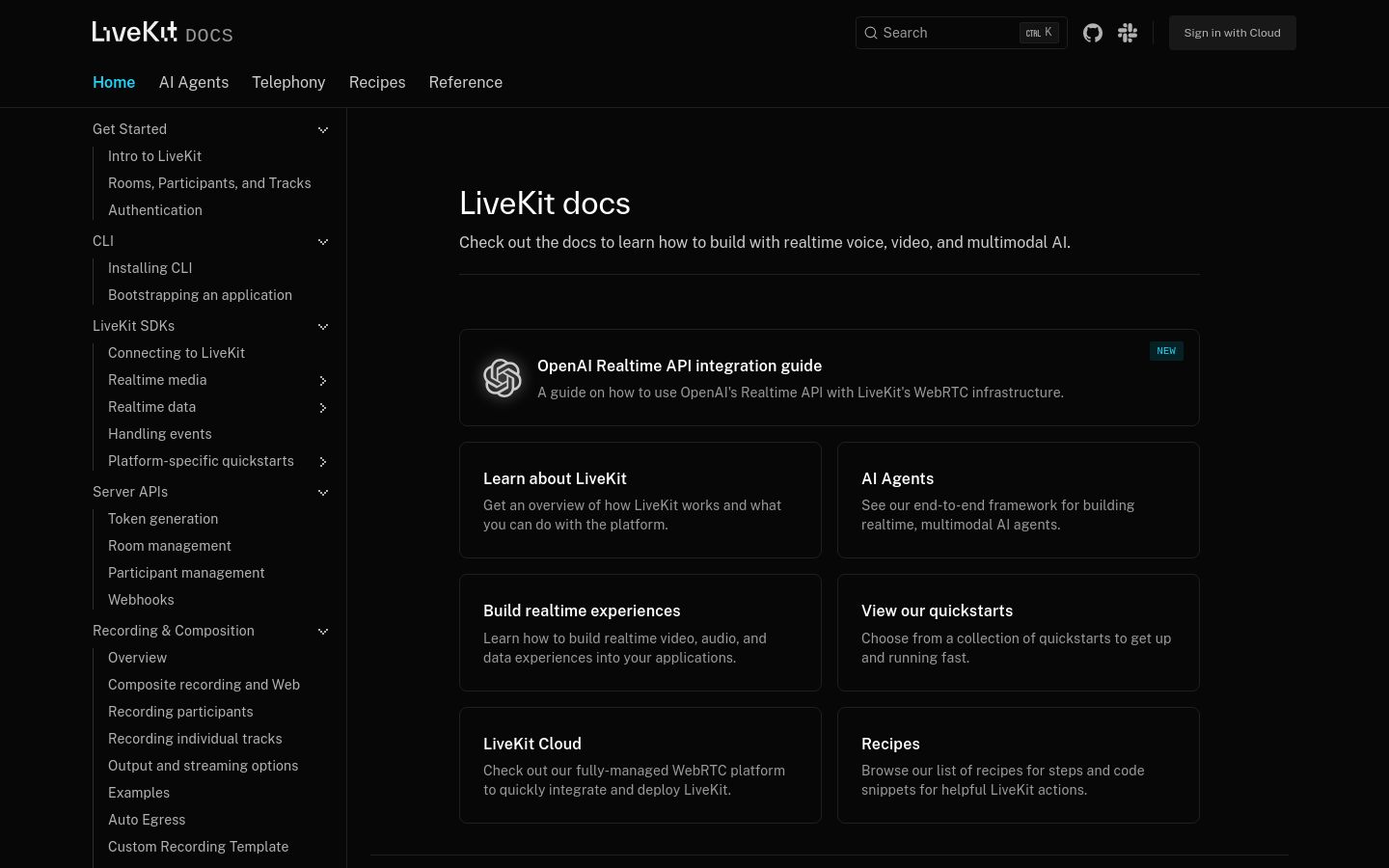This screenshot has width=1389, height=868.
Task: Open the Slack community icon
Action: 1128,33
